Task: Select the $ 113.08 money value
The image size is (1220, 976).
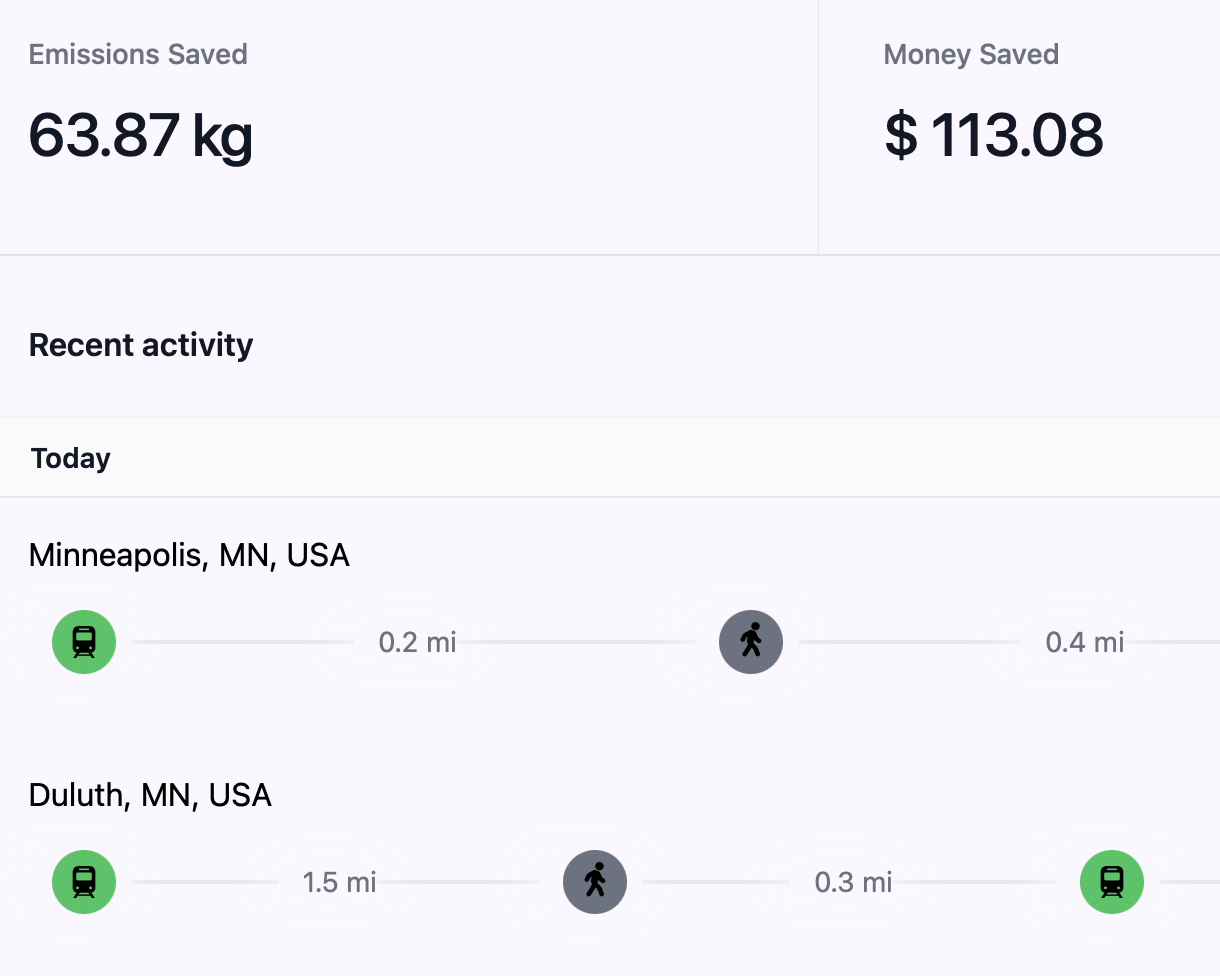Action: 994,135
